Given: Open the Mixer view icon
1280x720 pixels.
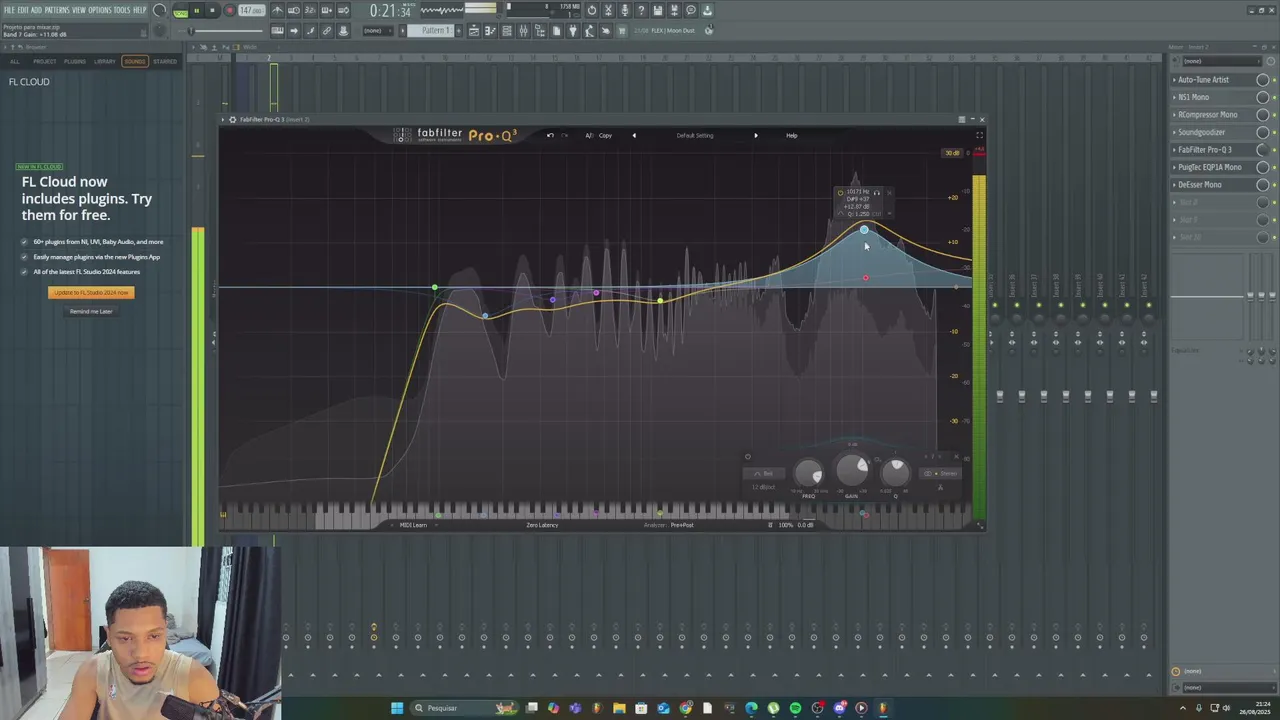Looking at the screenshot, I should [523, 30].
